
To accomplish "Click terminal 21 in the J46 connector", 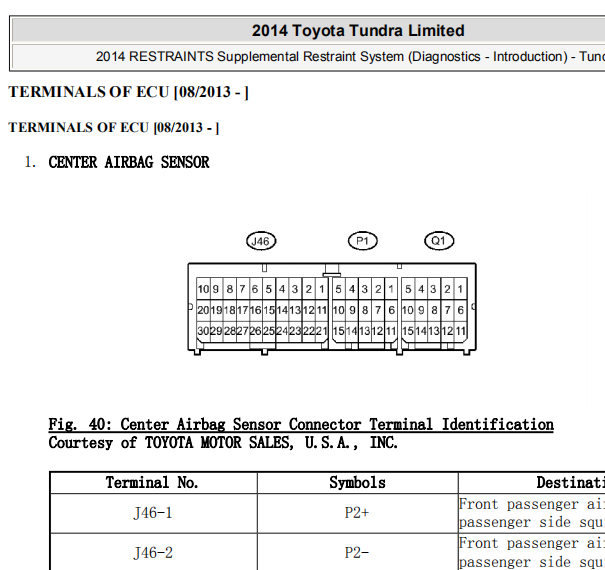I will [x=322, y=331].
